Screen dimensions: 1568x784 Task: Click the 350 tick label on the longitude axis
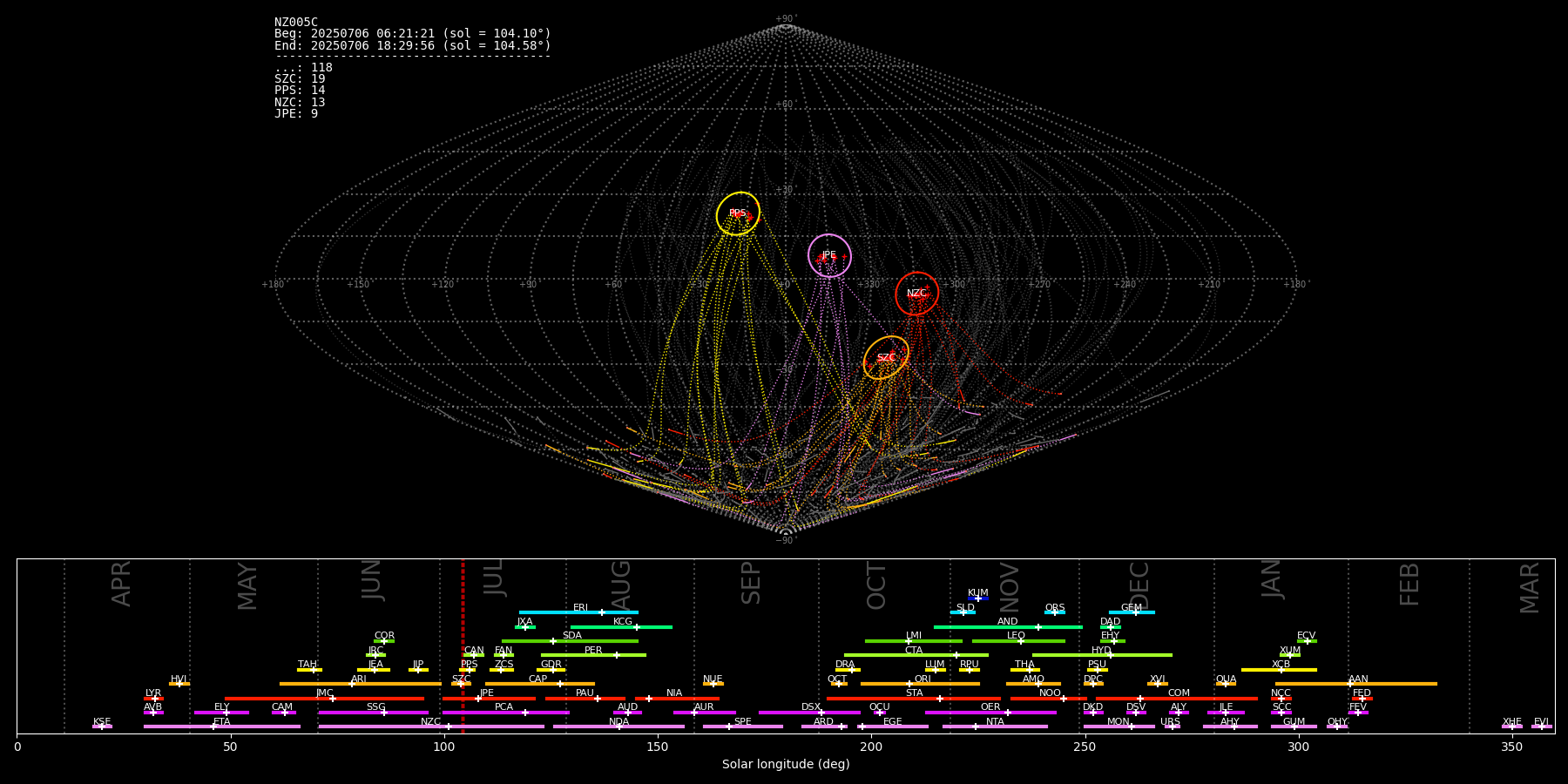(1511, 747)
